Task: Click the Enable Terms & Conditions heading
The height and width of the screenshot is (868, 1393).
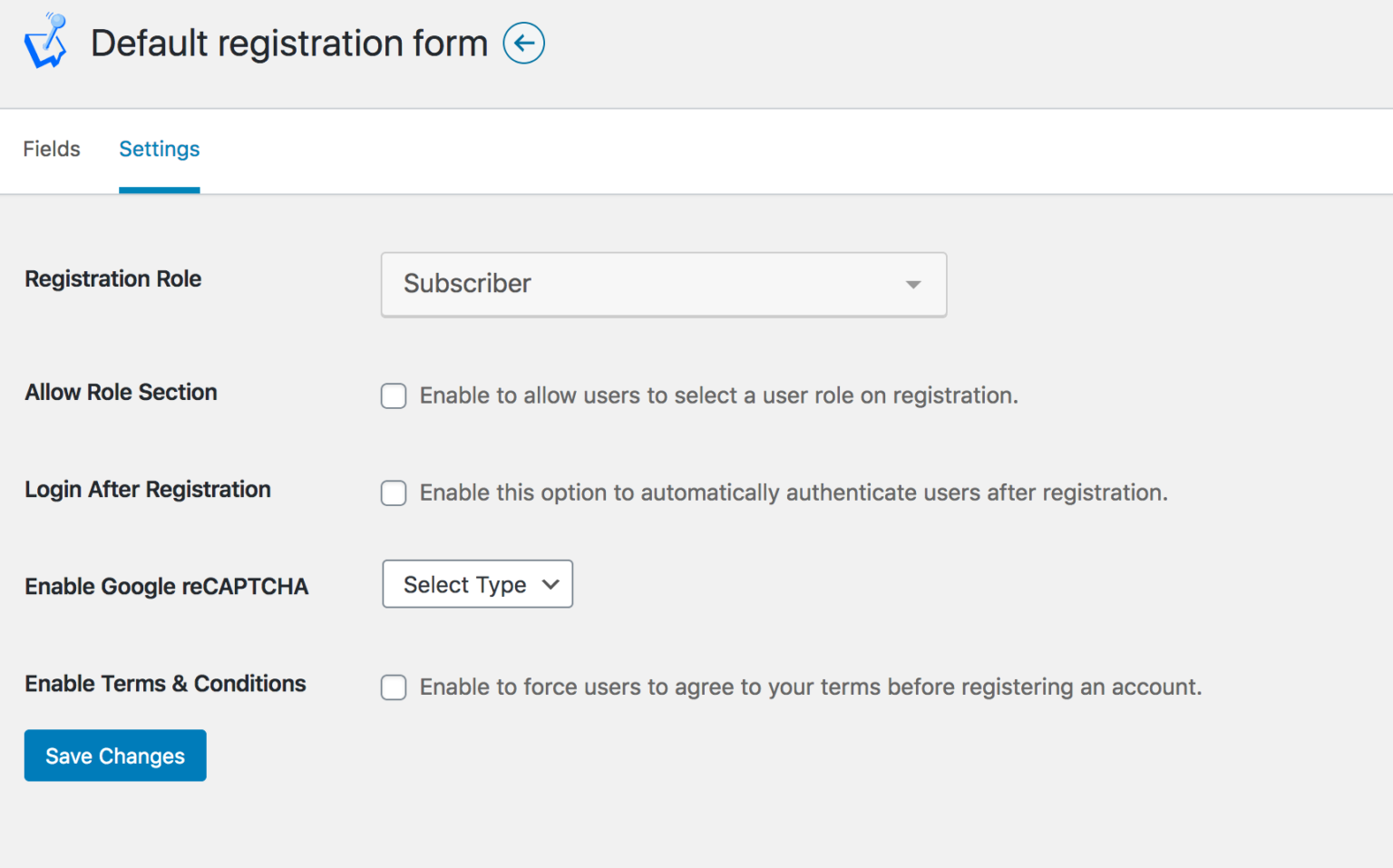Action: point(165,684)
